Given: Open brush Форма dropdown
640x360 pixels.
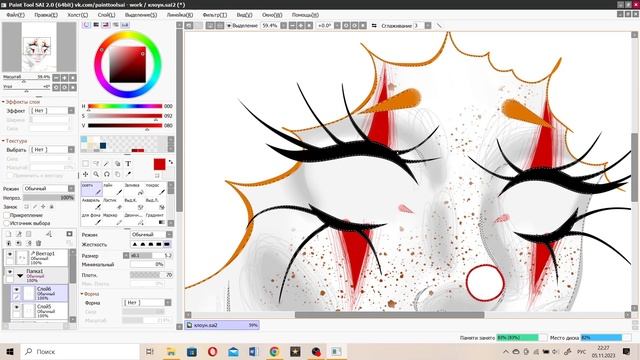Looking at the screenshot, I should pos(147,302).
